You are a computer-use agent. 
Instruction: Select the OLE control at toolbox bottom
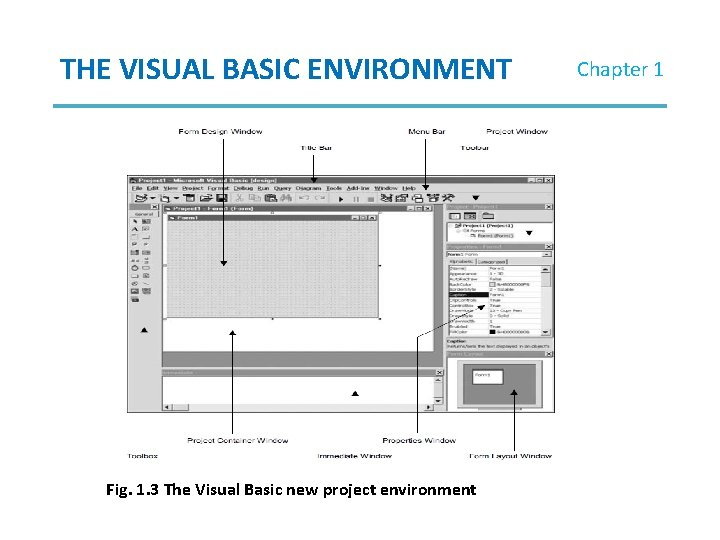[x=135, y=299]
